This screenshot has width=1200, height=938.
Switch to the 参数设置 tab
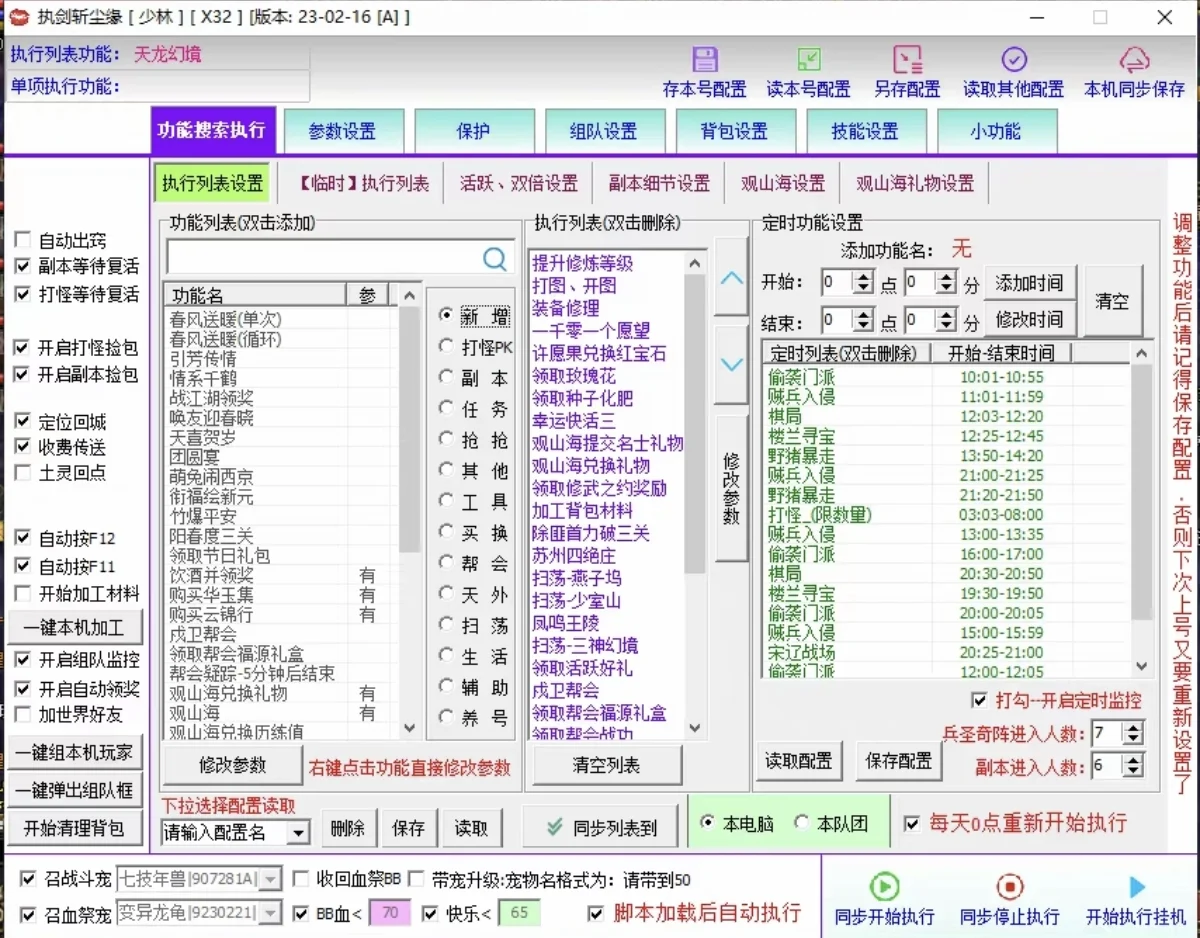[x=345, y=131]
